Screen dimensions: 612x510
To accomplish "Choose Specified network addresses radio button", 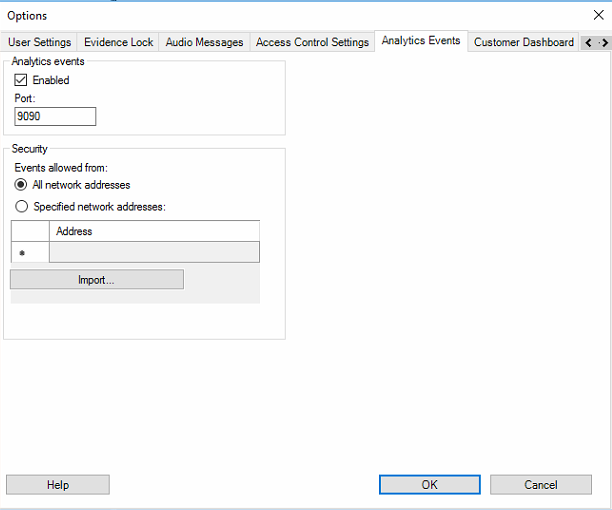I will pyautogui.click(x=21, y=207).
